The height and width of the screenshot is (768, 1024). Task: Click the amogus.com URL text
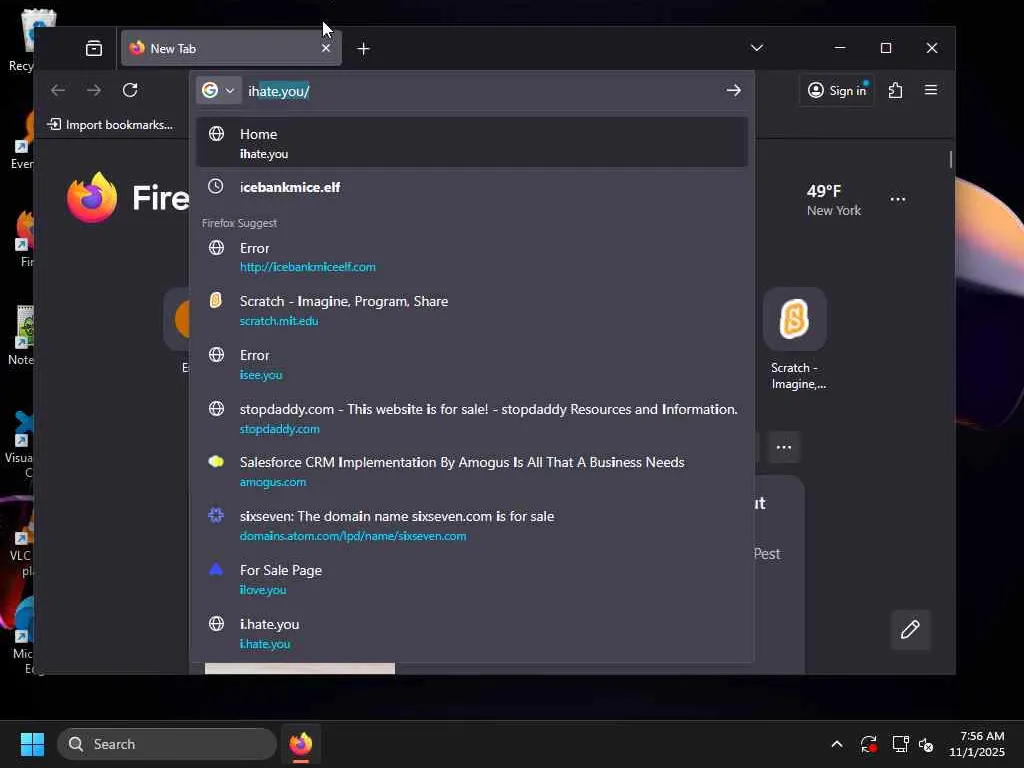pos(273,482)
